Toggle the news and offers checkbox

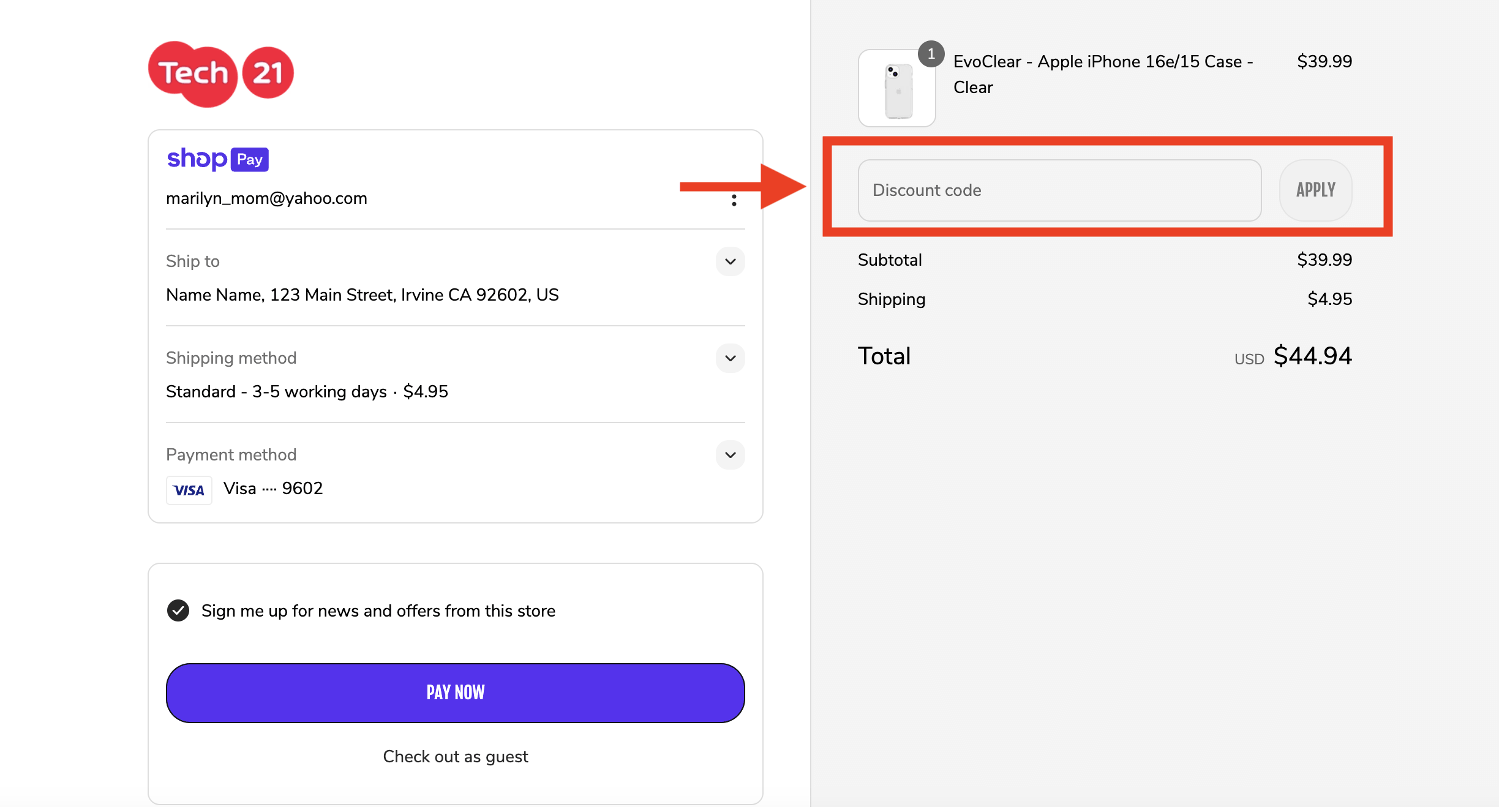click(x=178, y=611)
